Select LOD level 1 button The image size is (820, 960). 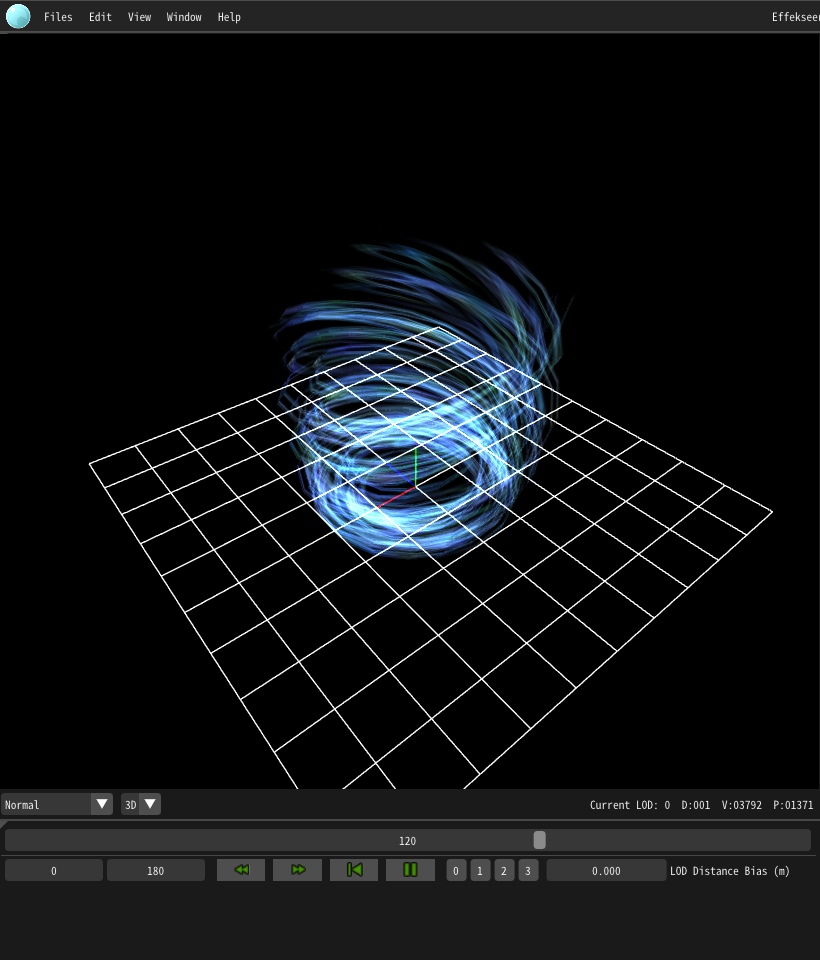pyautogui.click(x=480, y=871)
